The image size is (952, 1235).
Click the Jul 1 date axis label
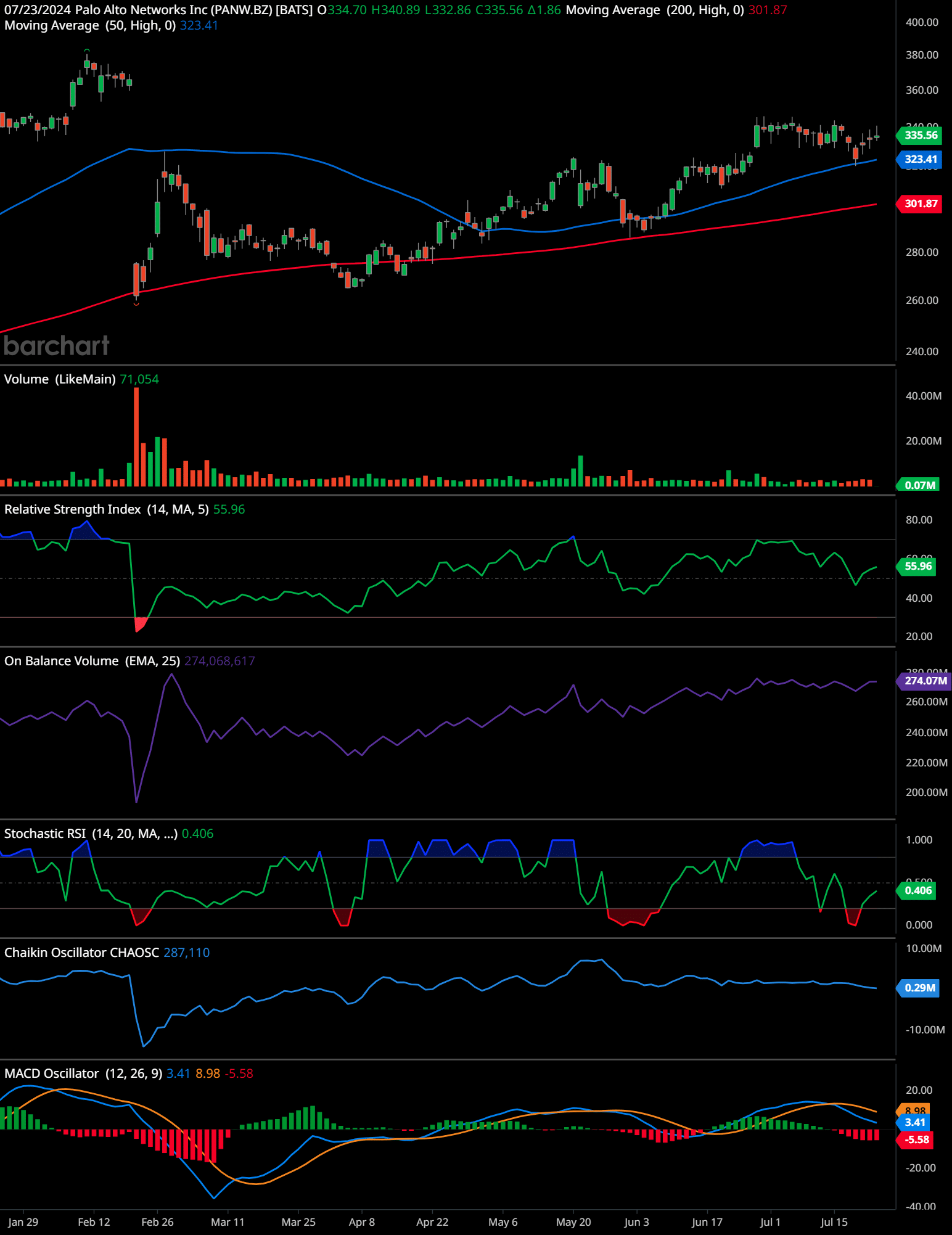pos(770,1222)
